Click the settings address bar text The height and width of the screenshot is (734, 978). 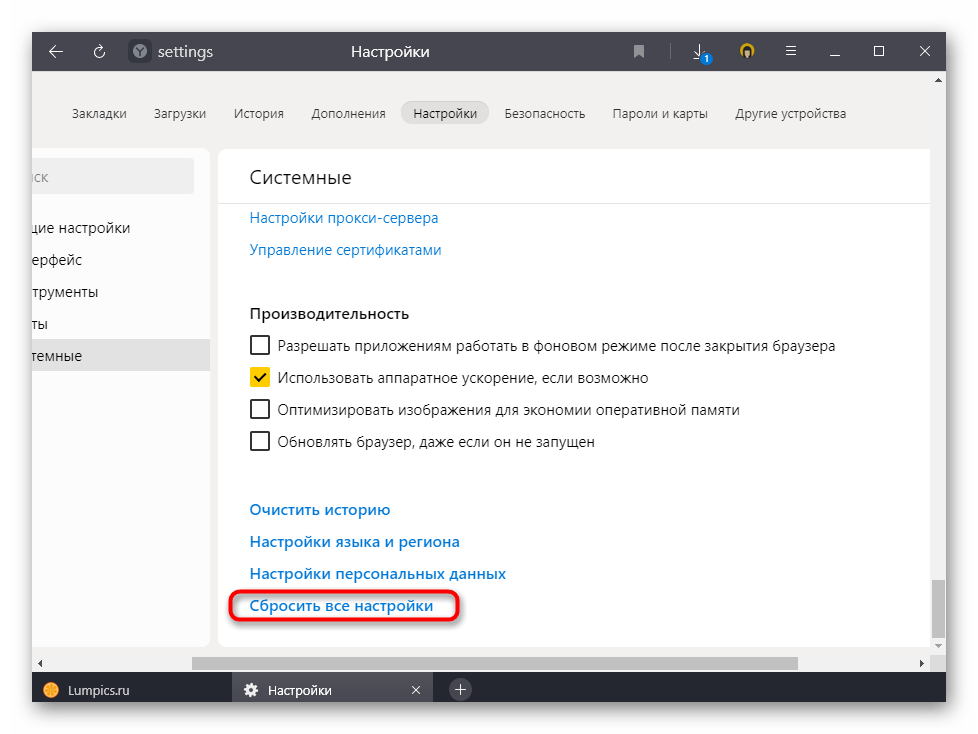185,52
